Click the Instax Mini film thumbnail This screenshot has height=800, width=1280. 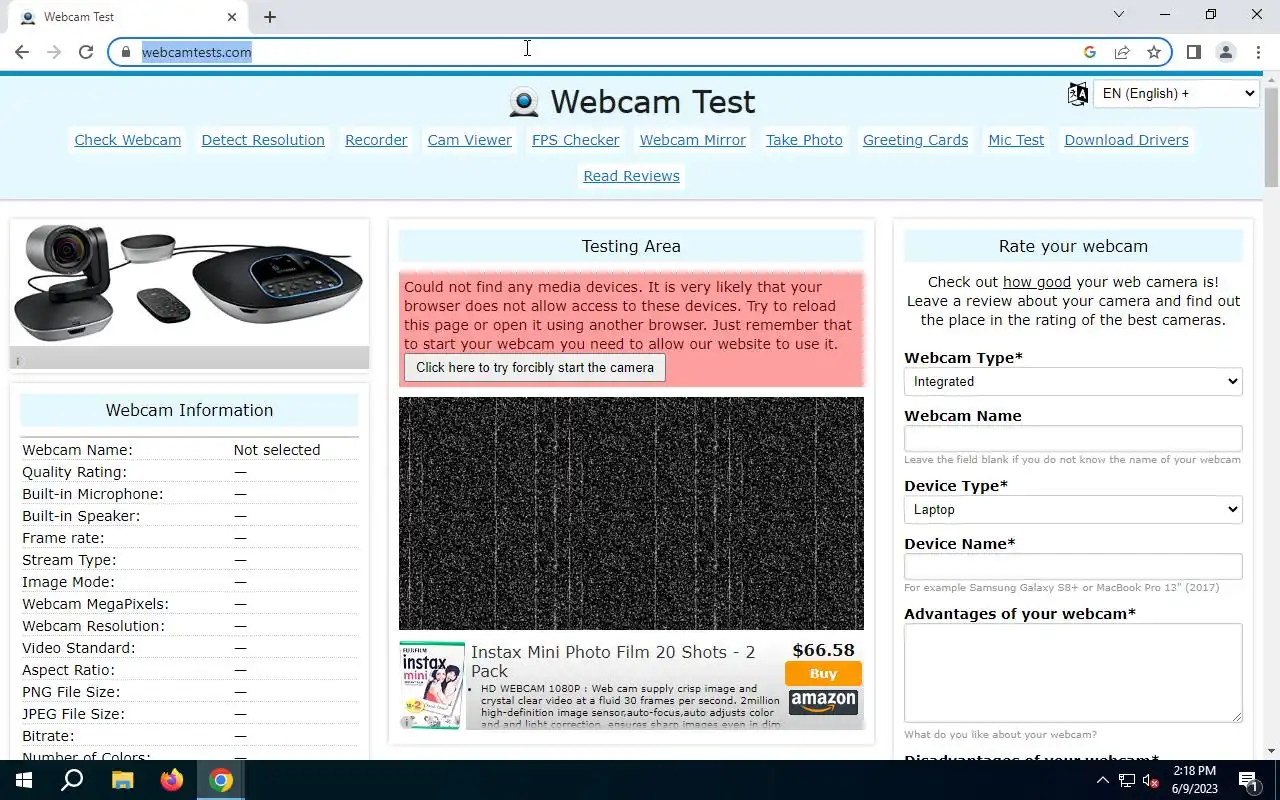click(x=432, y=685)
